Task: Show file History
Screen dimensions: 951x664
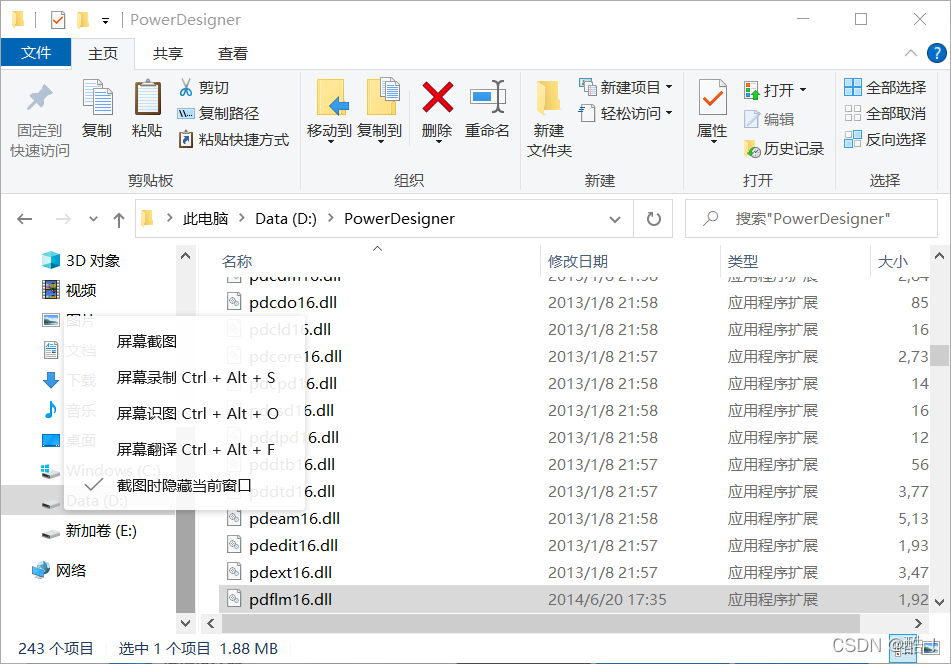Action: 784,149
